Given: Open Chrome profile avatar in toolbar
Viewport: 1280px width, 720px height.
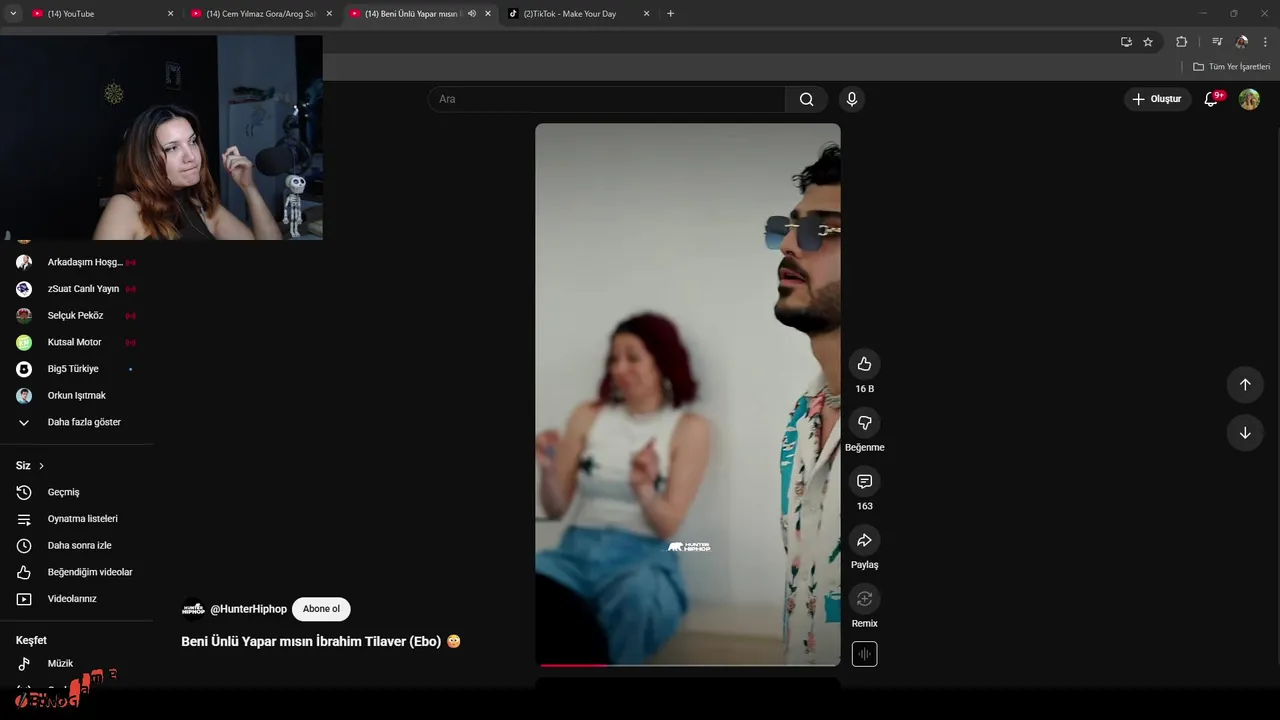Looking at the screenshot, I should point(1241,42).
